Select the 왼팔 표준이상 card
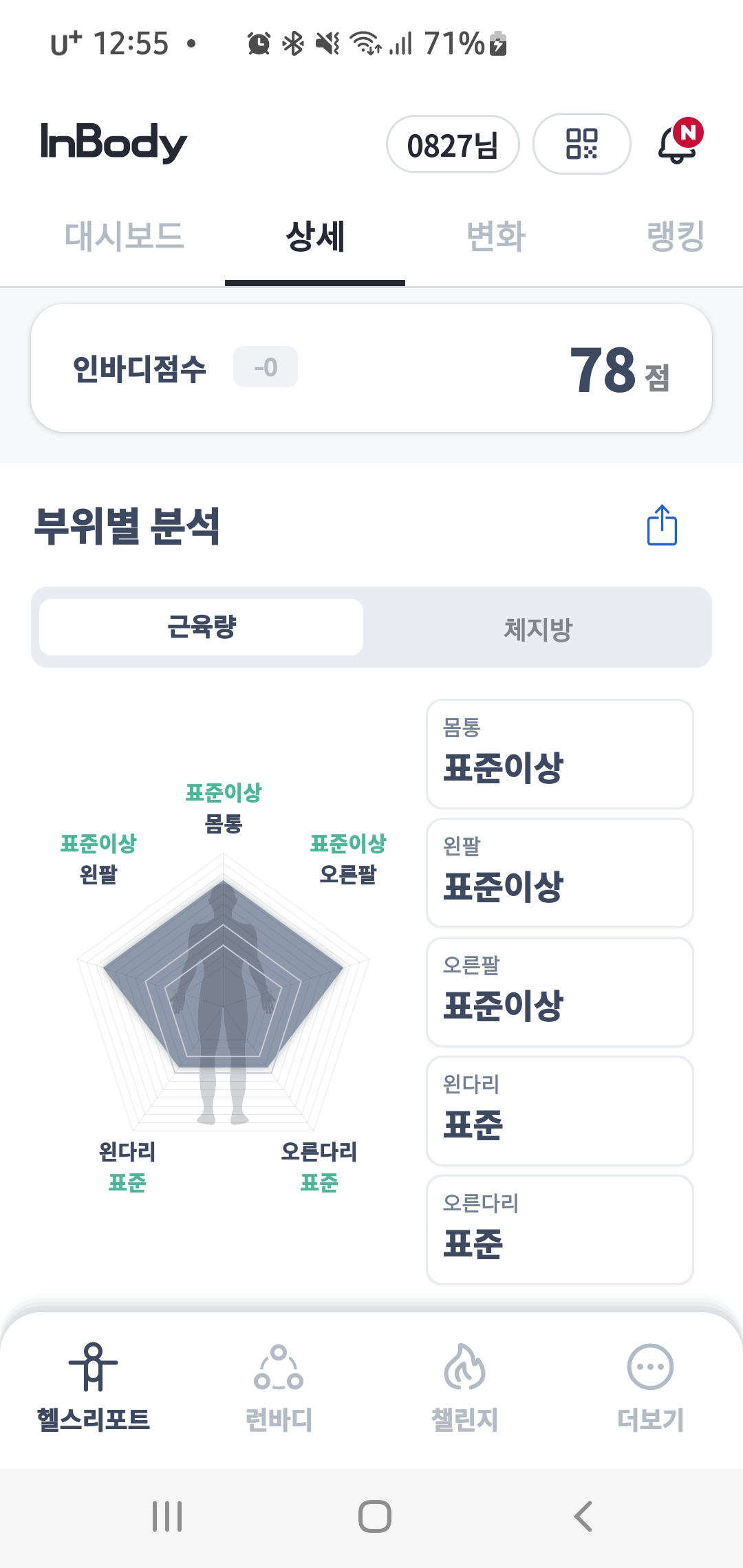This screenshot has height=1568, width=743. tap(559, 873)
